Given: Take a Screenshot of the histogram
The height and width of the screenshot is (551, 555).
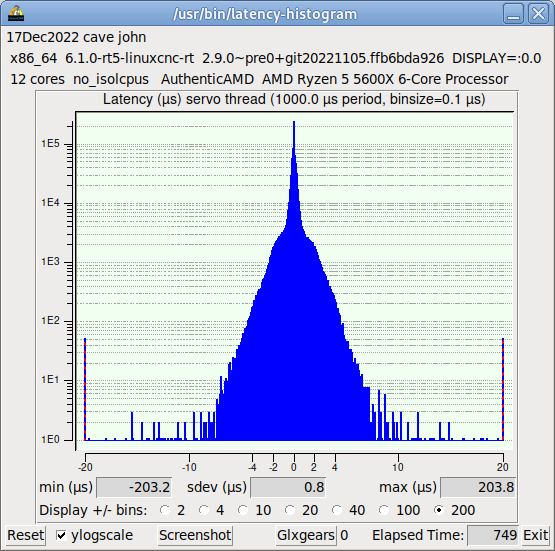Looking at the screenshot, I should (195, 535).
